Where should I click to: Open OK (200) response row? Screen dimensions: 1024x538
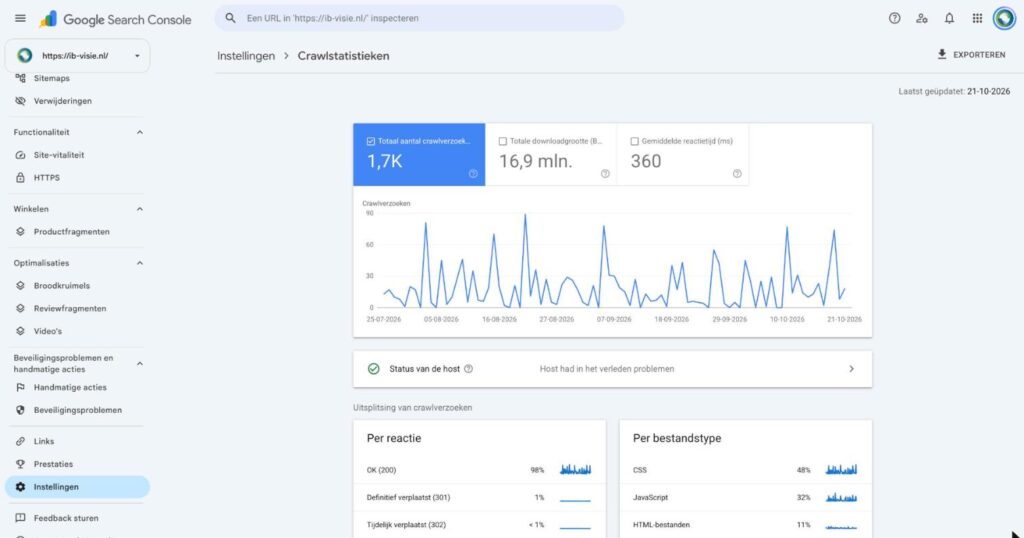tap(479, 470)
